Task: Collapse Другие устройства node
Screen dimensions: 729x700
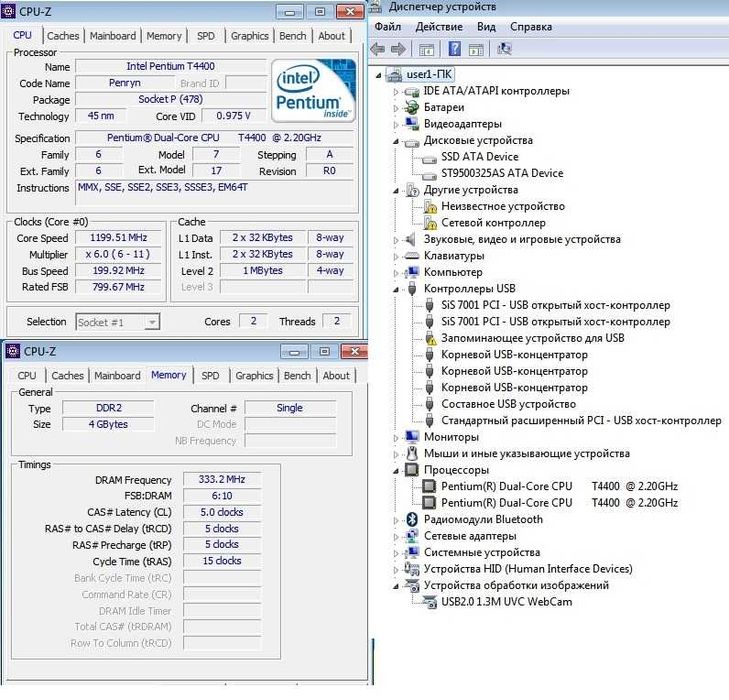Action: (x=396, y=190)
